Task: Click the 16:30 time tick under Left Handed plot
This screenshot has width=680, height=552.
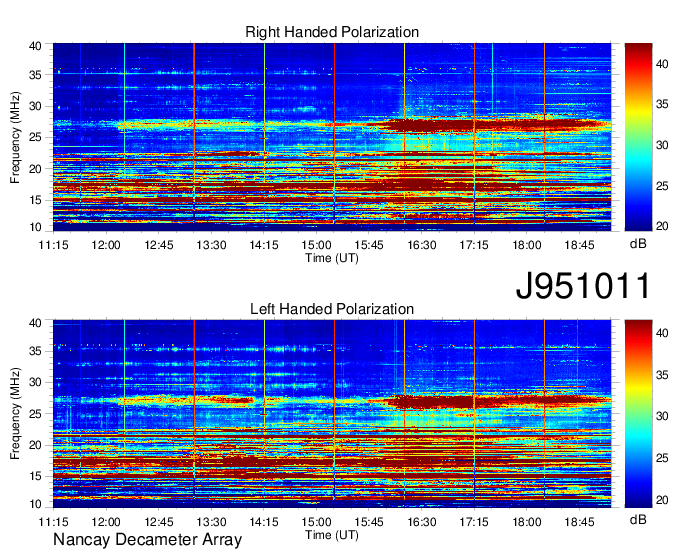Action: click(422, 522)
